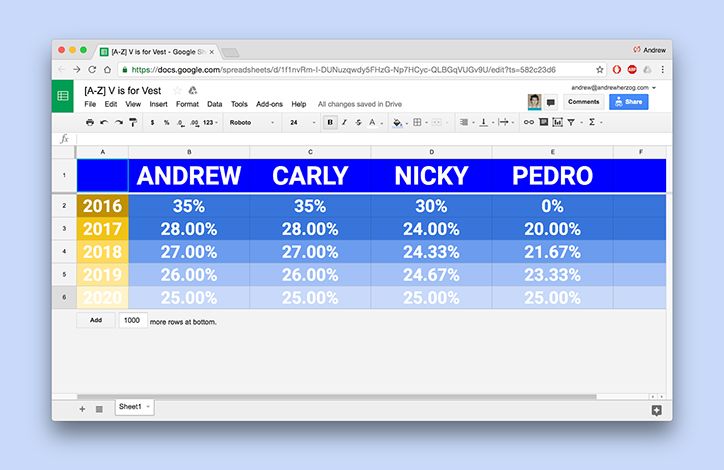Open the File menu
Image resolution: width=724 pixels, height=470 pixels.
click(x=90, y=104)
